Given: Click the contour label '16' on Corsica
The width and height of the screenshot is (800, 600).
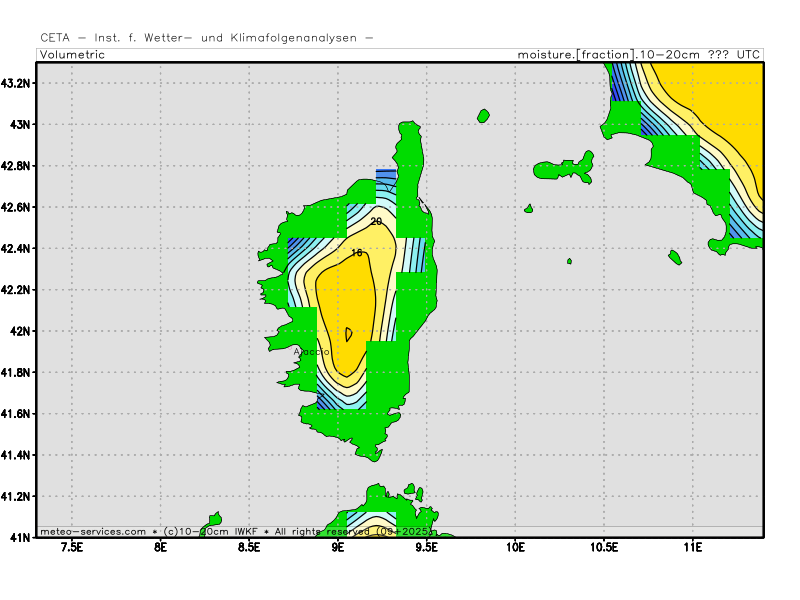Looking at the screenshot, I should point(357,253).
